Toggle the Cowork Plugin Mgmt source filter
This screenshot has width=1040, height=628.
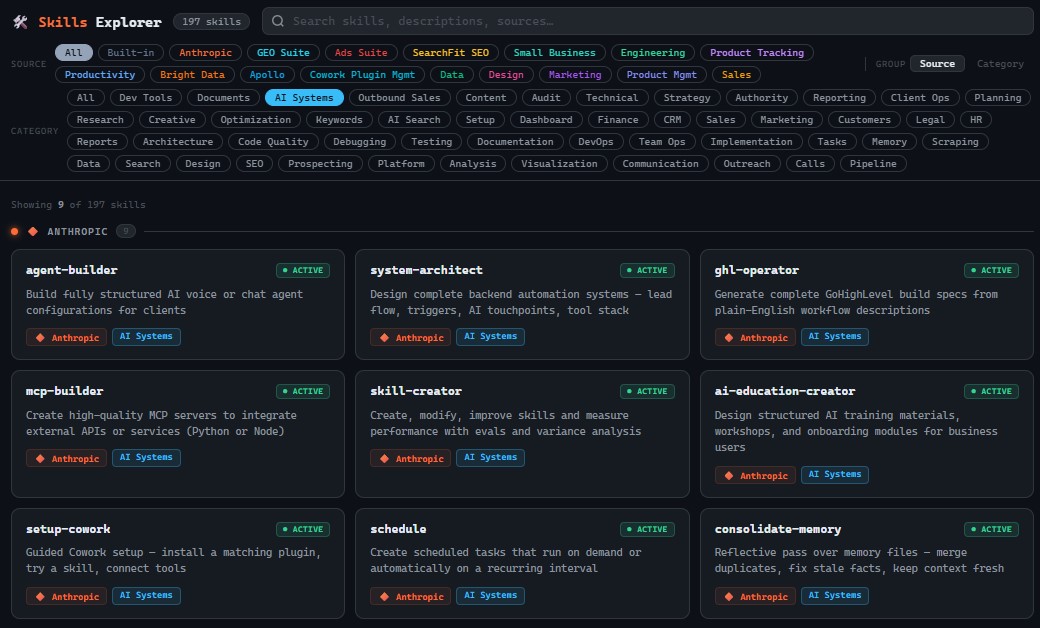[x=362, y=74]
